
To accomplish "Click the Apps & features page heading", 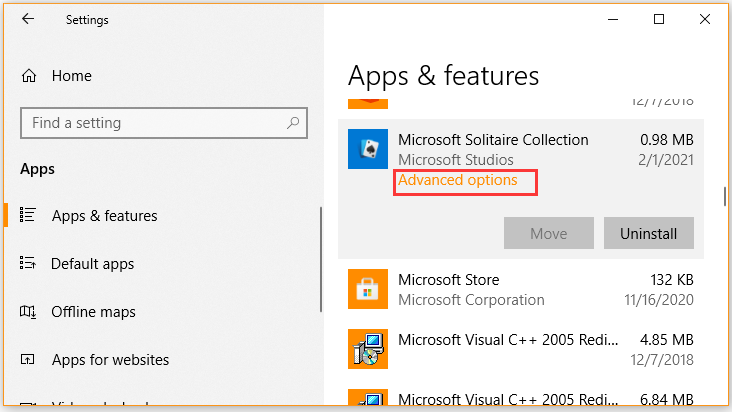I will 443,76.
